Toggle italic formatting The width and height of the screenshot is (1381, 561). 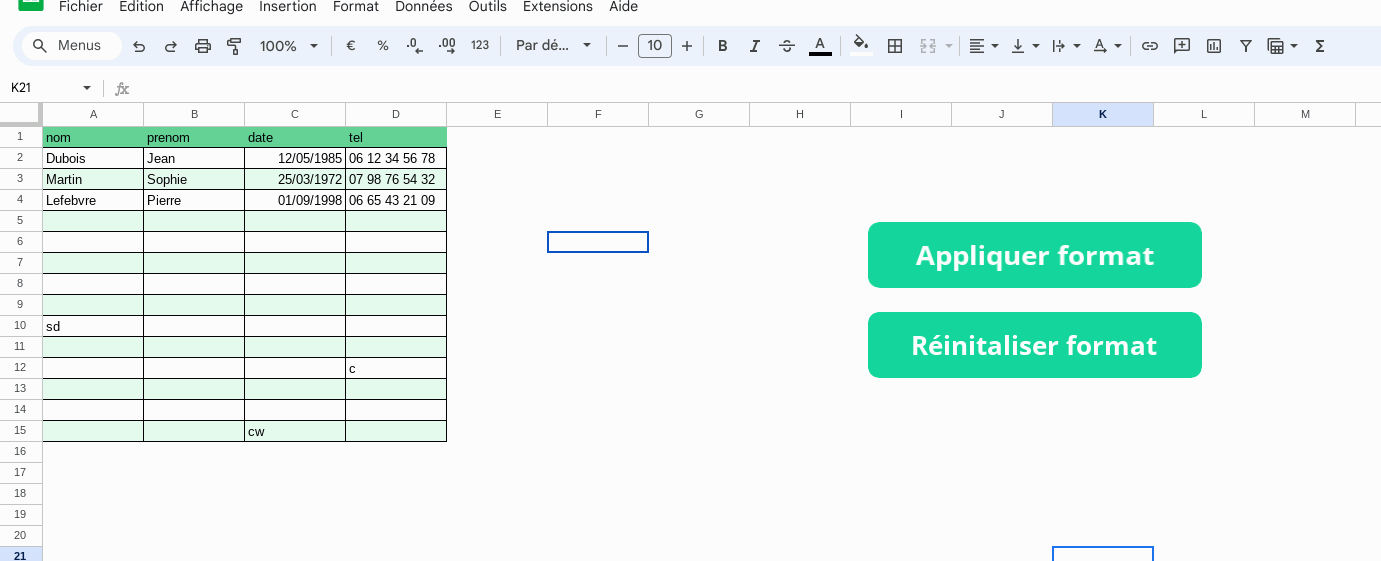pyautogui.click(x=755, y=46)
